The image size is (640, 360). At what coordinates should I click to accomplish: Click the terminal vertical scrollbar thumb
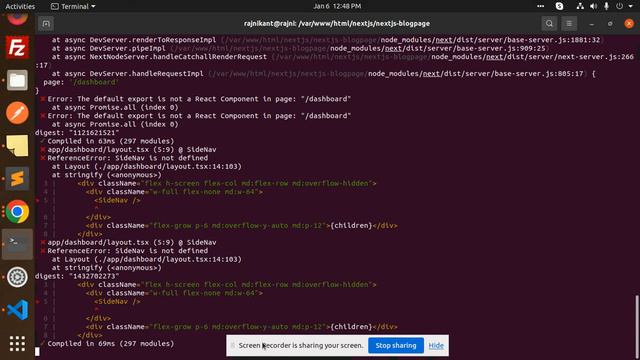(636, 322)
